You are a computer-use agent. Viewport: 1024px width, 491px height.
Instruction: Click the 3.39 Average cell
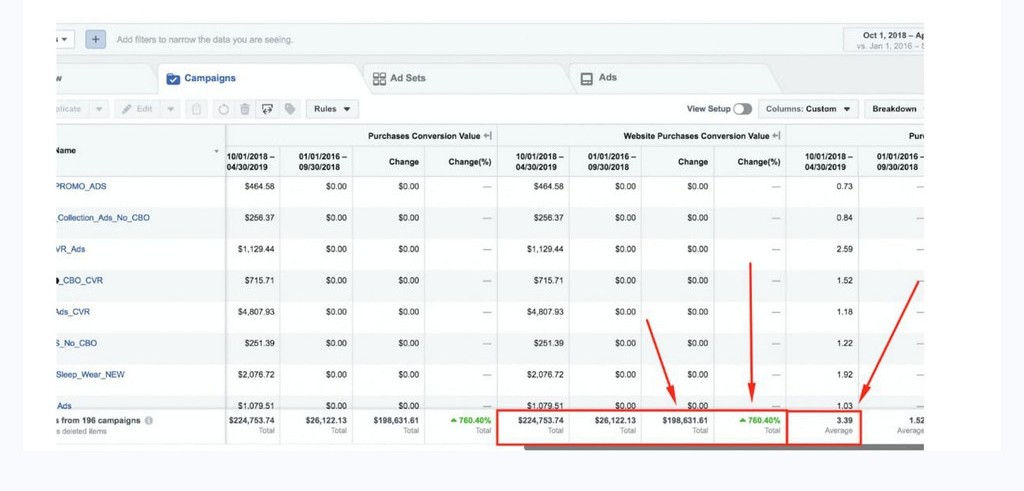pyautogui.click(x=824, y=426)
